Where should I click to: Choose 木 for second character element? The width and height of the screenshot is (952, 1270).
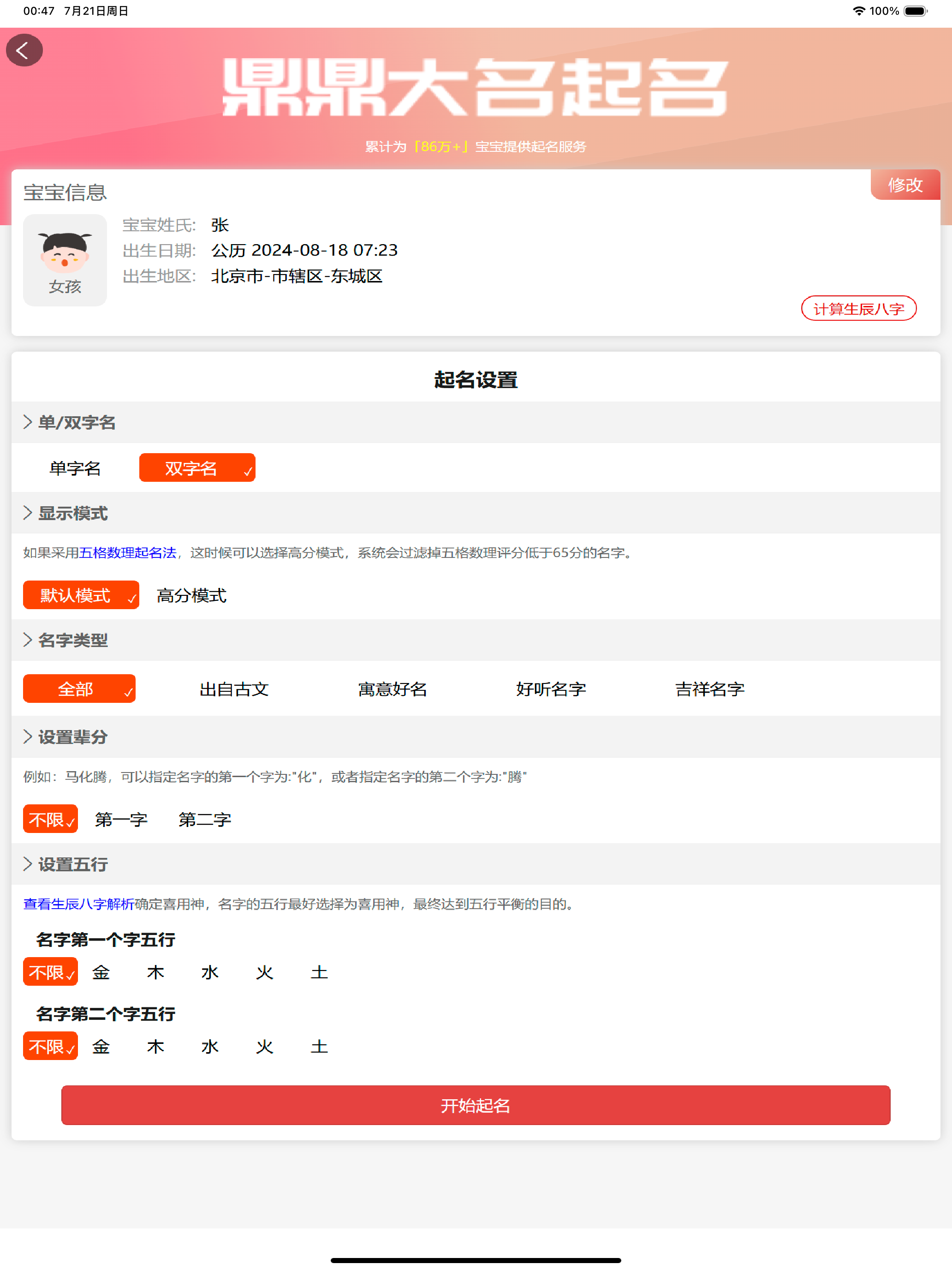(155, 1046)
